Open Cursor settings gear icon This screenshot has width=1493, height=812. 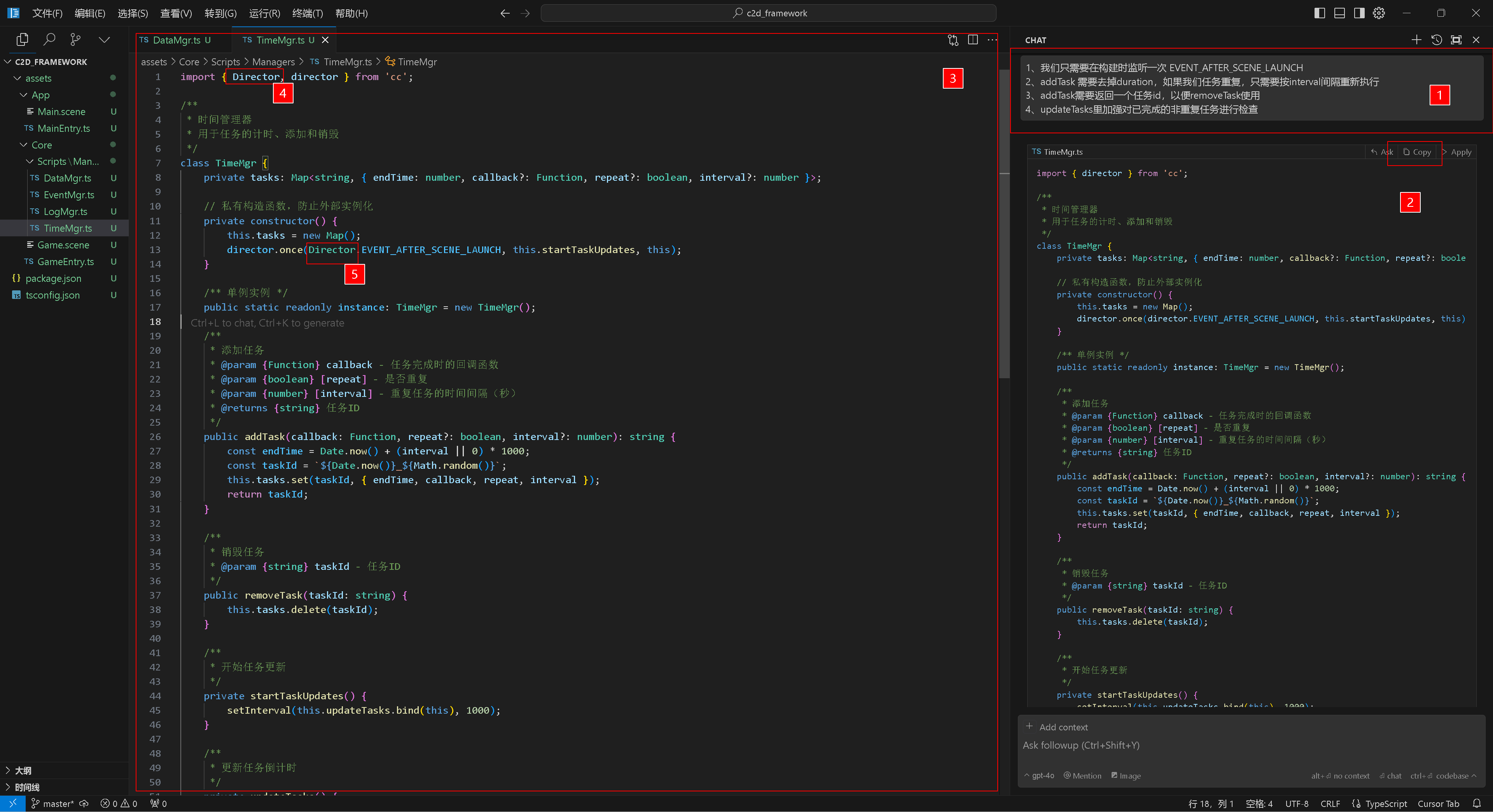[1378, 13]
